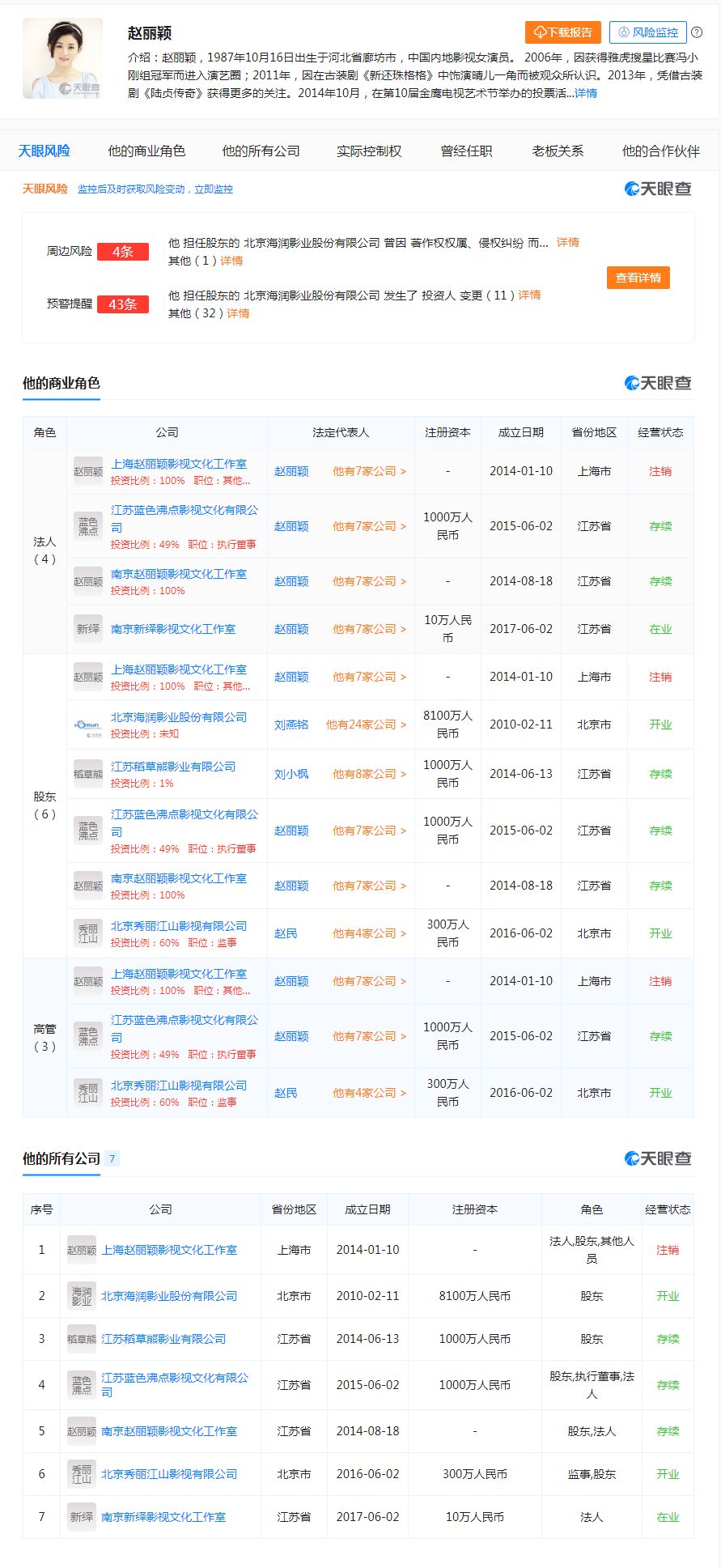Open the 实际控制权 tab
721x1568 pixels.
tap(369, 151)
